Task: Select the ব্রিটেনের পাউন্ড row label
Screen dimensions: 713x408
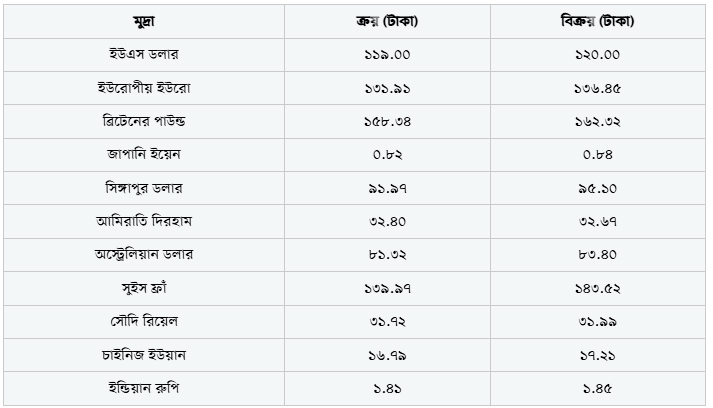Action: click(144, 121)
